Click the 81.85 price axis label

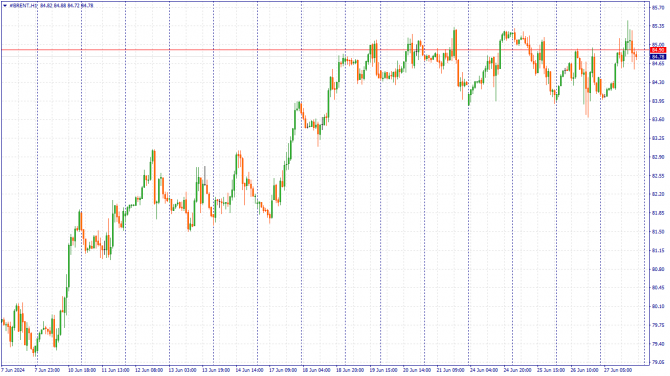[x=658, y=213]
